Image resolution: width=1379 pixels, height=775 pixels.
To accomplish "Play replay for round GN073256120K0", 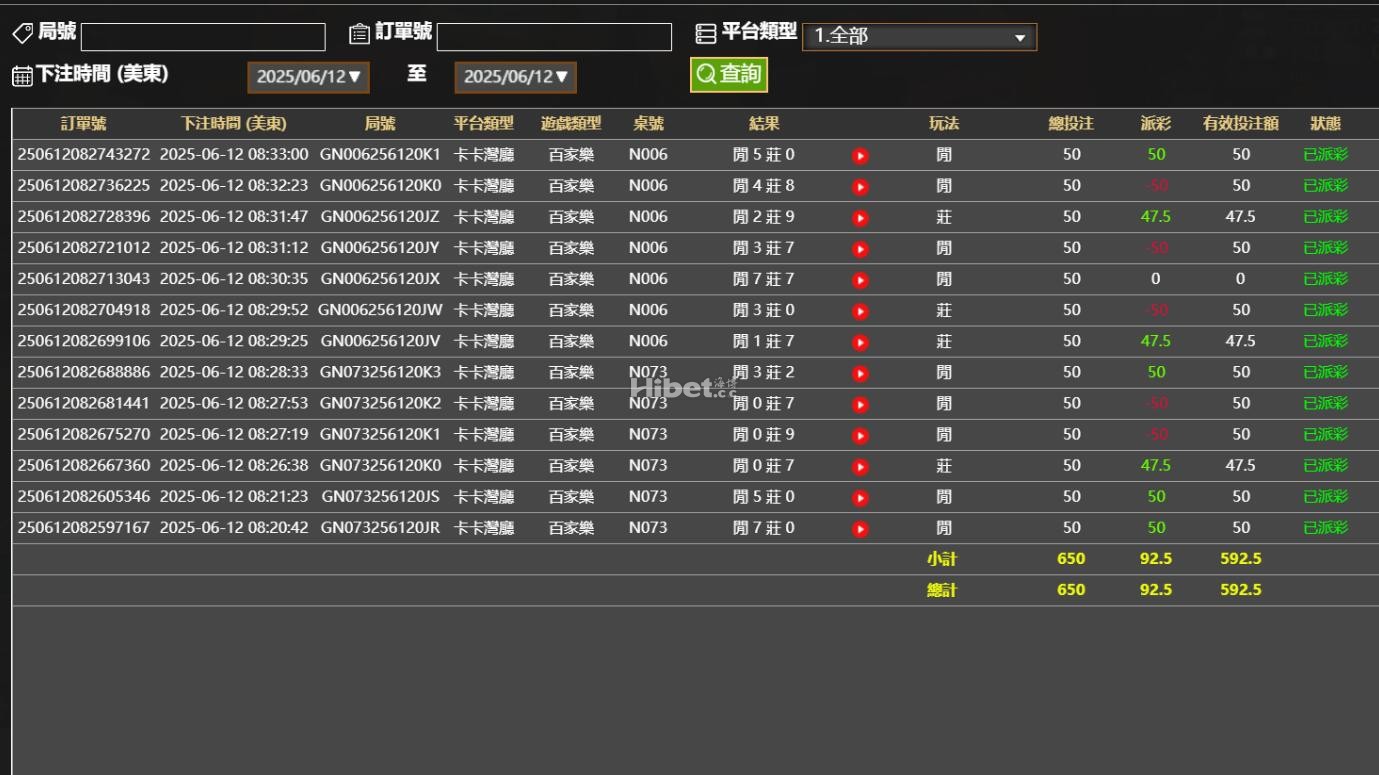I will coord(860,467).
